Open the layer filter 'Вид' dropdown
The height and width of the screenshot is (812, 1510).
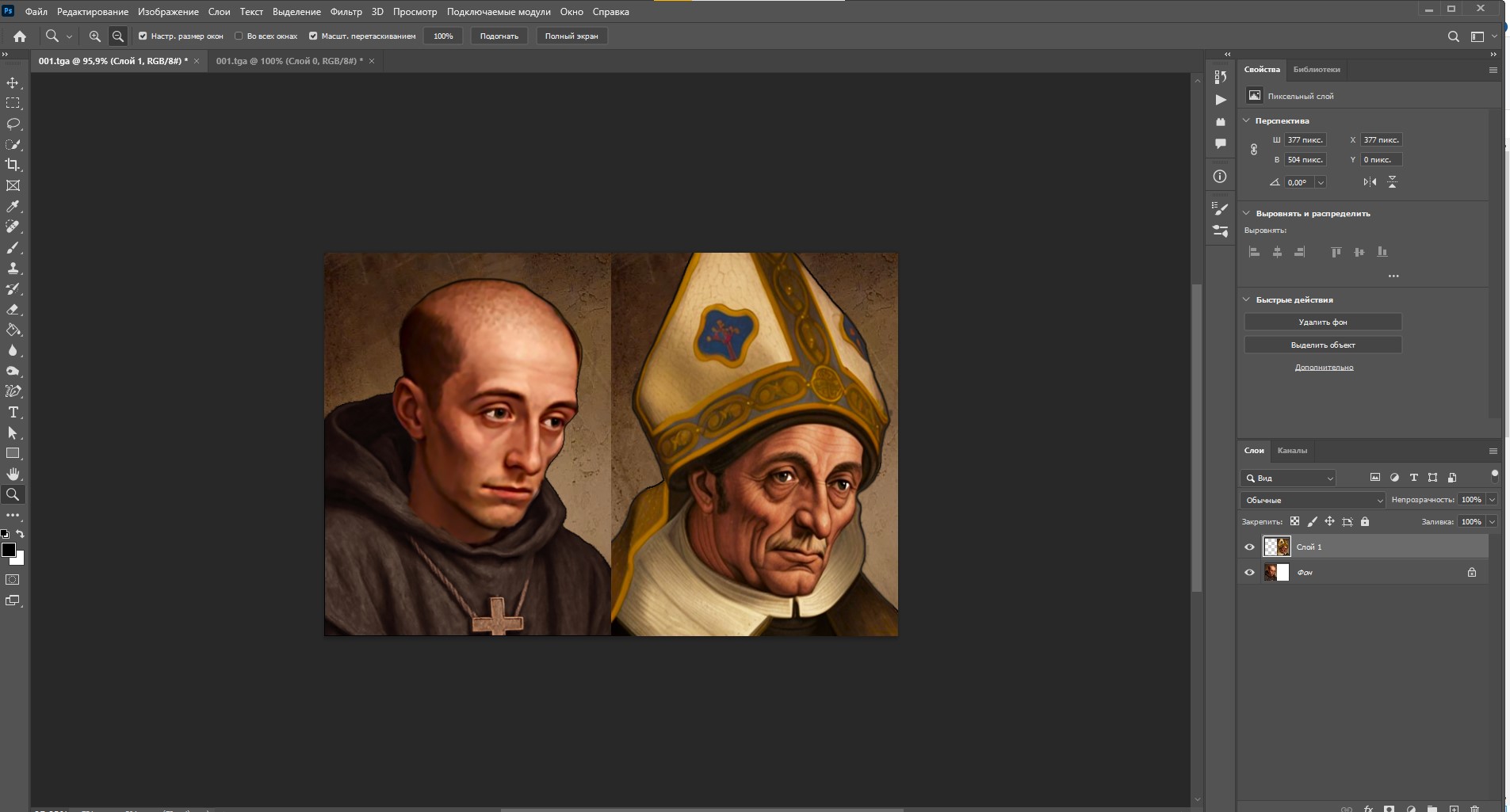point(1289,478)
